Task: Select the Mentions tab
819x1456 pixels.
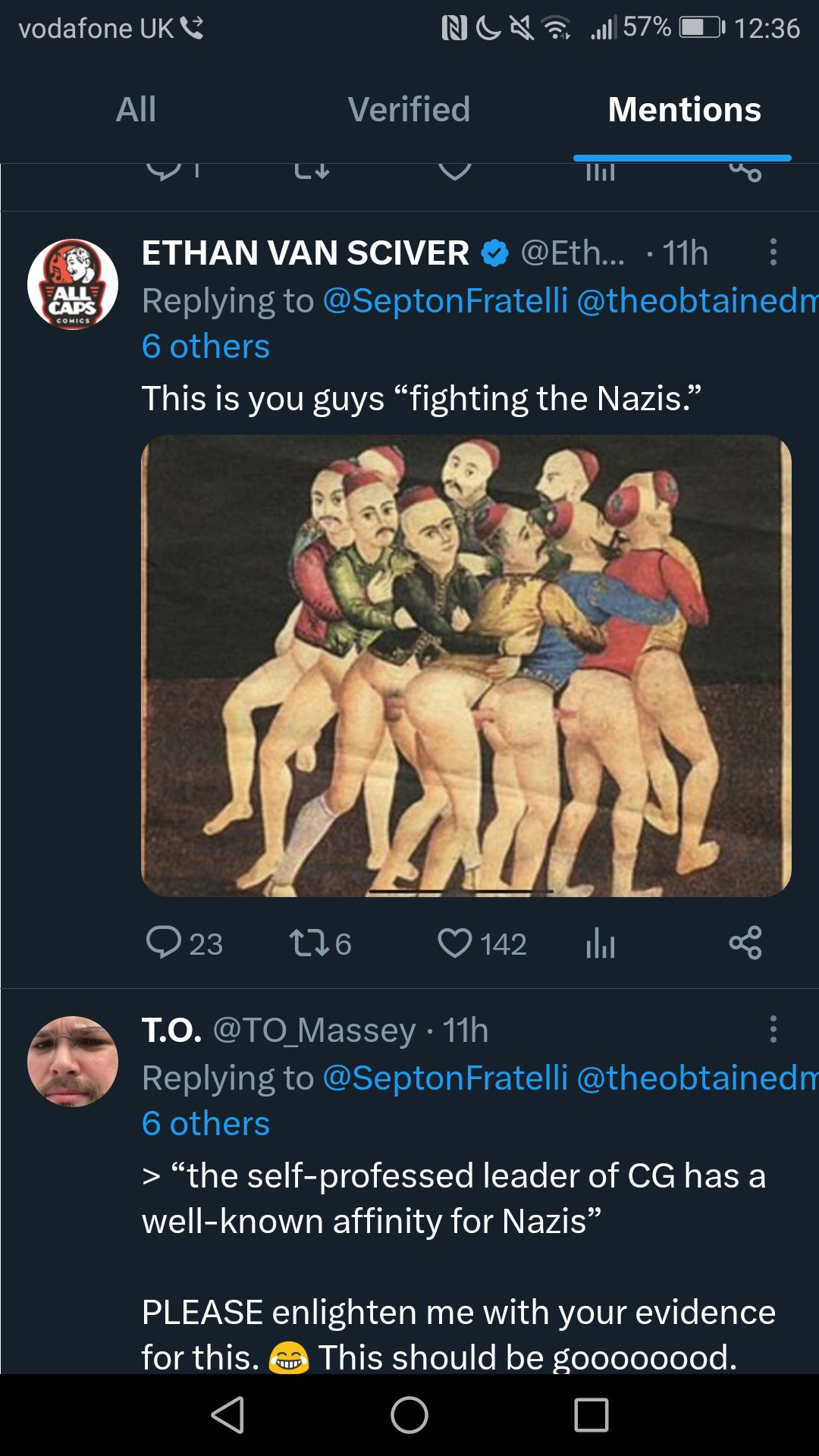Action: [684, 109]
